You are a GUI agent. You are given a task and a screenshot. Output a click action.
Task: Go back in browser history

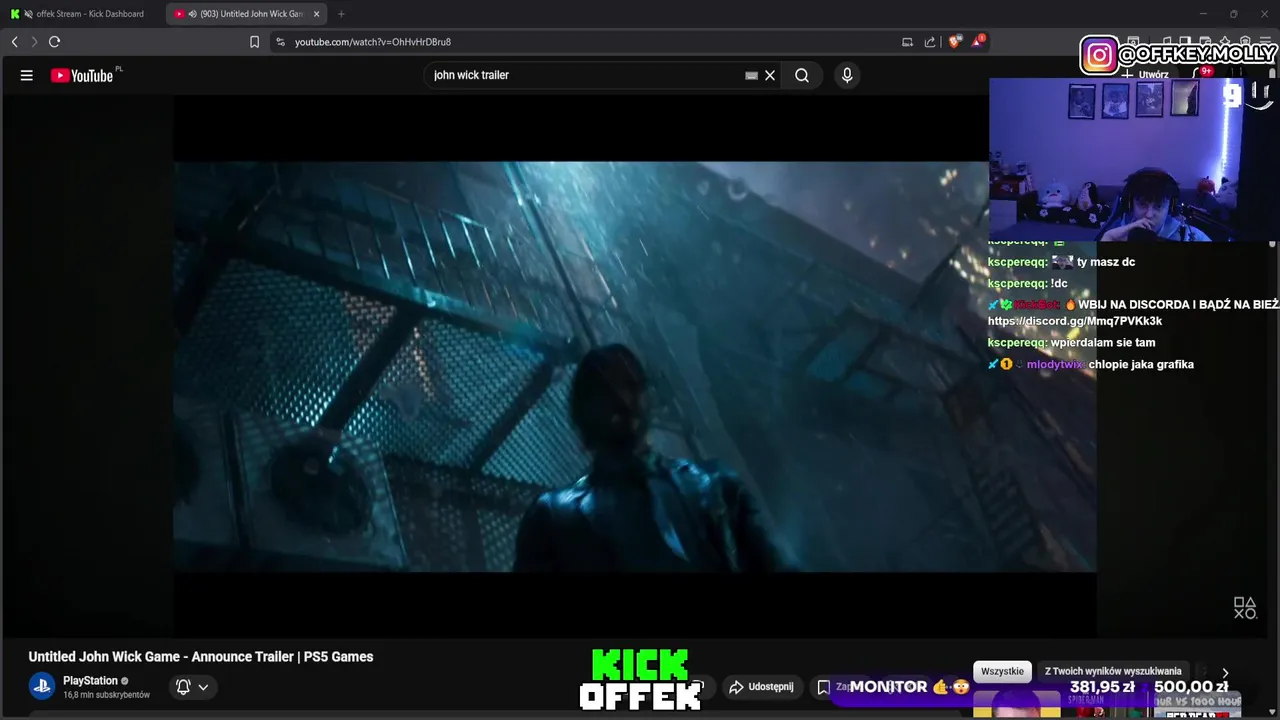point(14,42)
